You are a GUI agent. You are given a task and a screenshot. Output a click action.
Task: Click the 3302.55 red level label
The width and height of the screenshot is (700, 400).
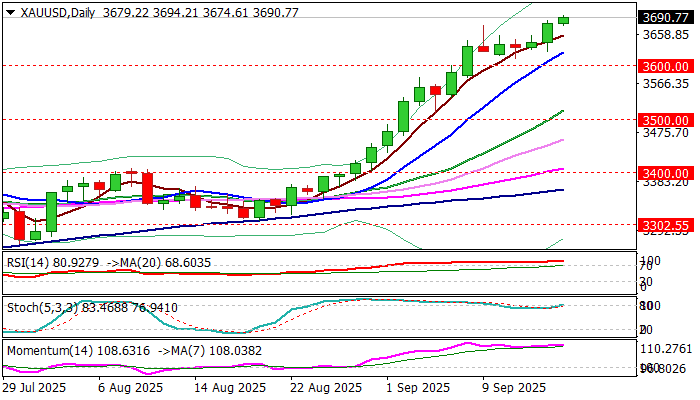click(666, 225)
